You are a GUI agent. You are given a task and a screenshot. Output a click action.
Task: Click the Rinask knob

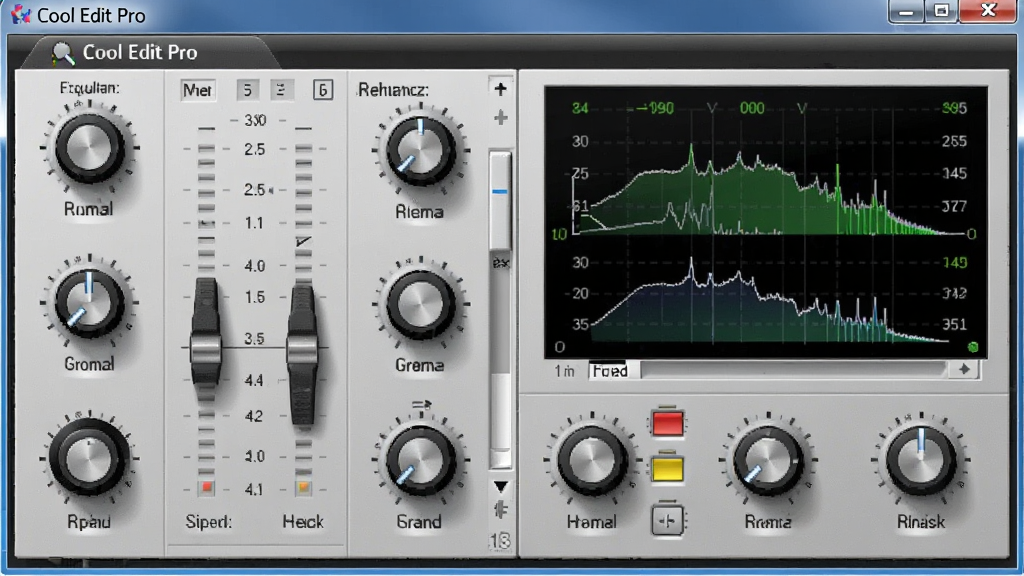click(921, 460)
